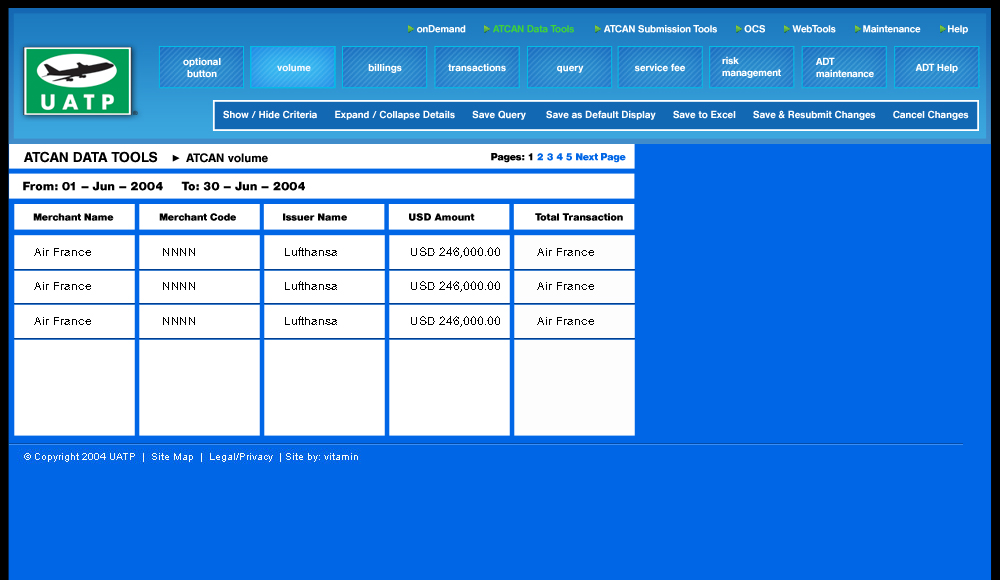
Task: Click the ADT Help button
Action: 936,68
